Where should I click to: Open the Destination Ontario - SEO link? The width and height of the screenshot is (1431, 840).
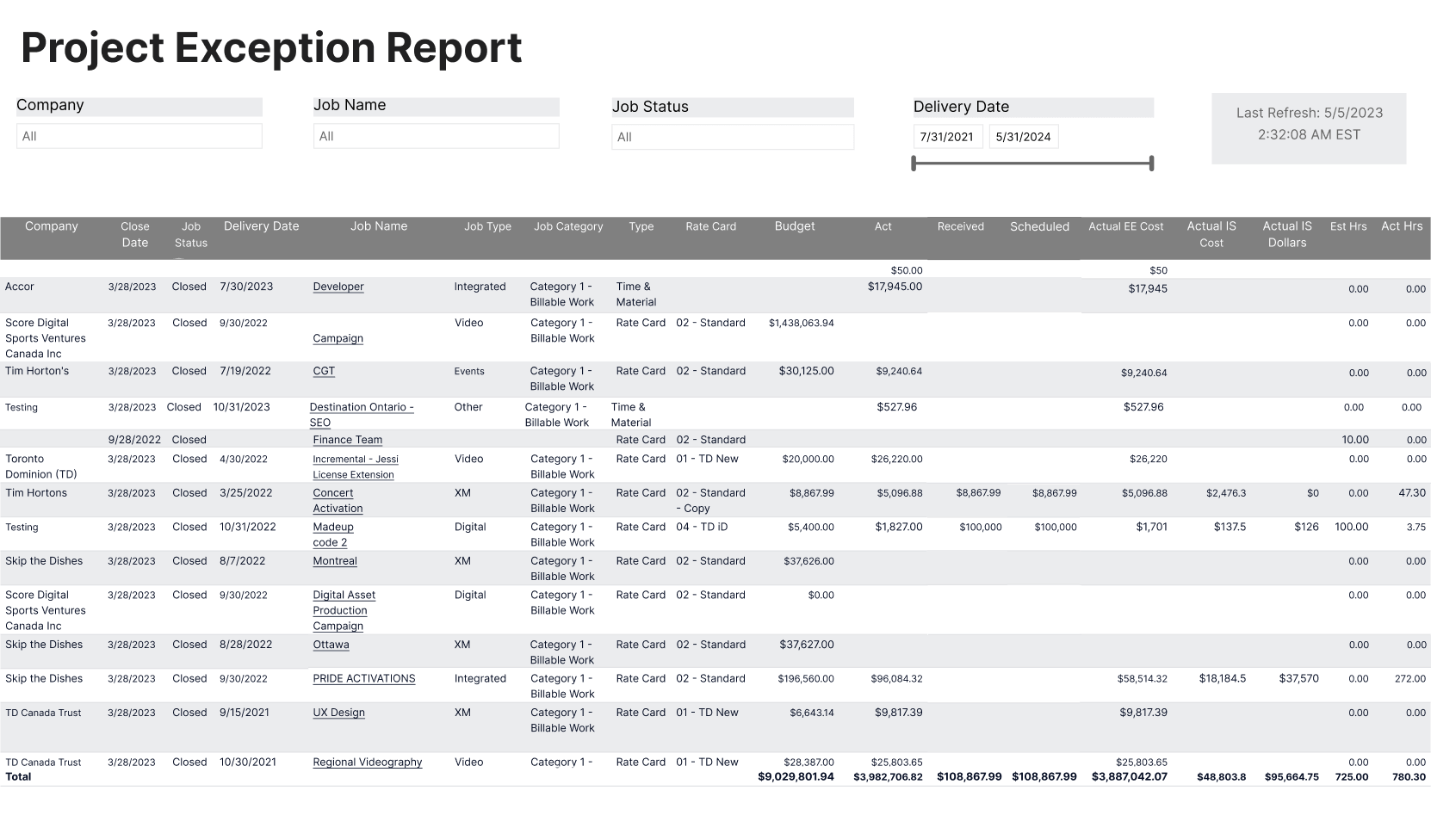(362, 414)
